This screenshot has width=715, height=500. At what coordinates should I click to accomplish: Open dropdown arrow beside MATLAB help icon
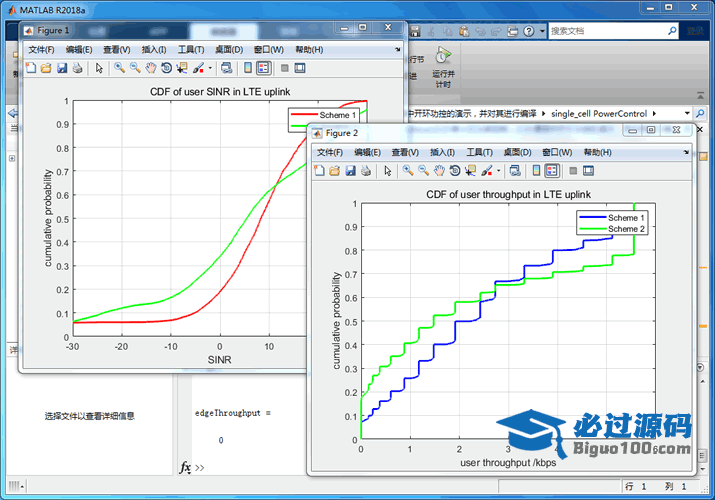click(x=542, y=31)
